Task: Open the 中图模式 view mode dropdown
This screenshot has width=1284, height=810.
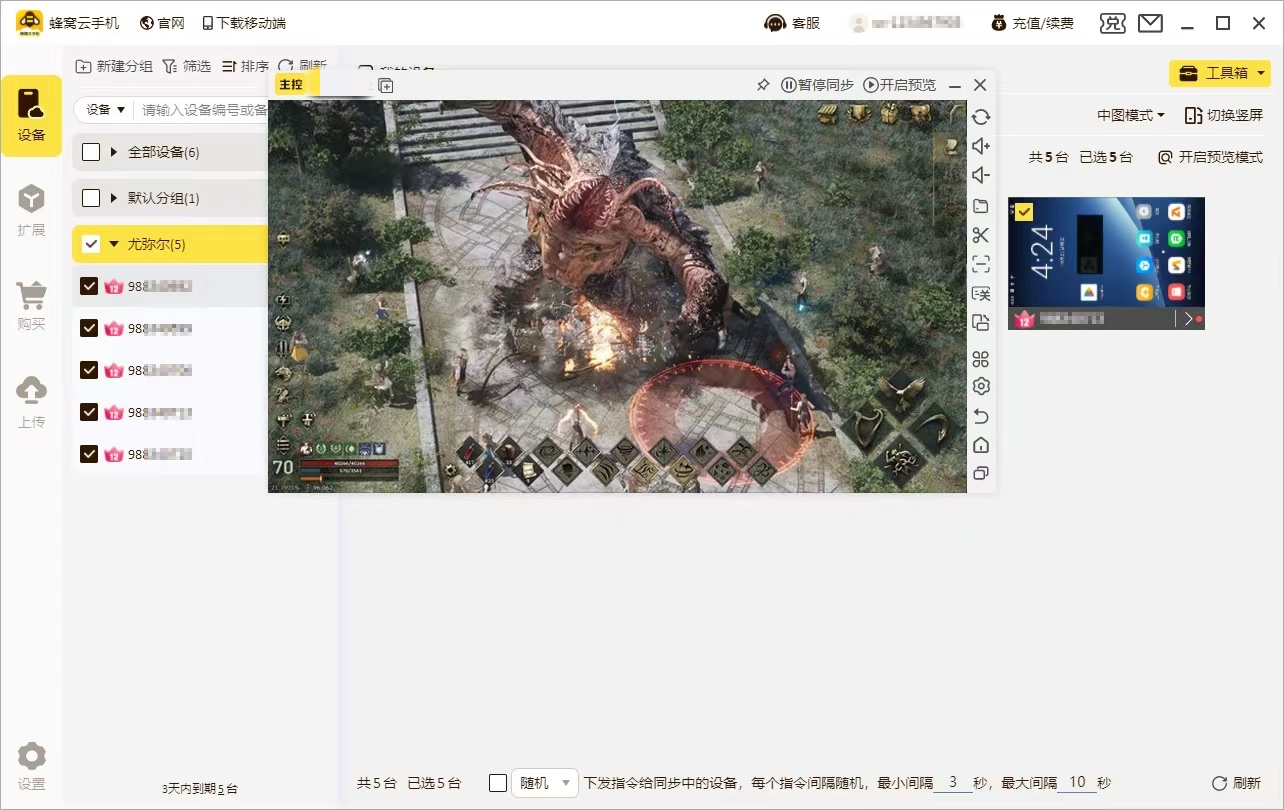Action: pyautogui.click(x=1130, y=115)
